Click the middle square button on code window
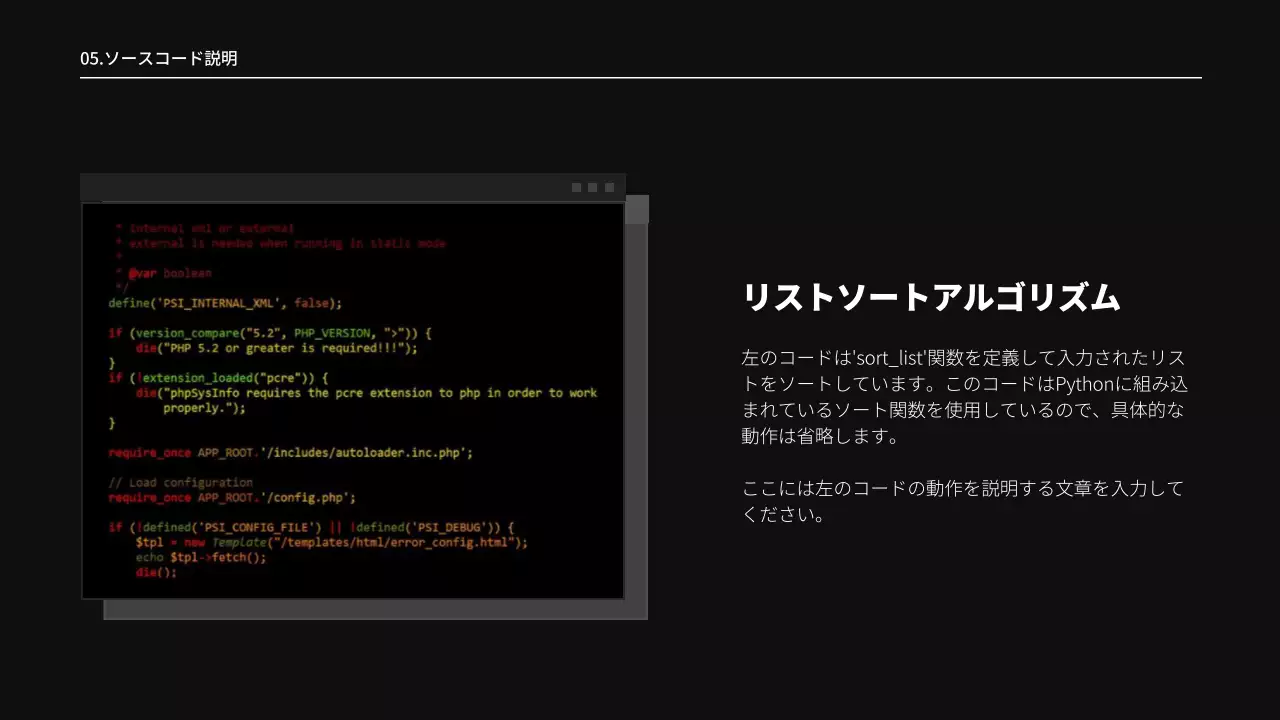The width and height of the screenshot is (1280, 720). click(592, 186)
